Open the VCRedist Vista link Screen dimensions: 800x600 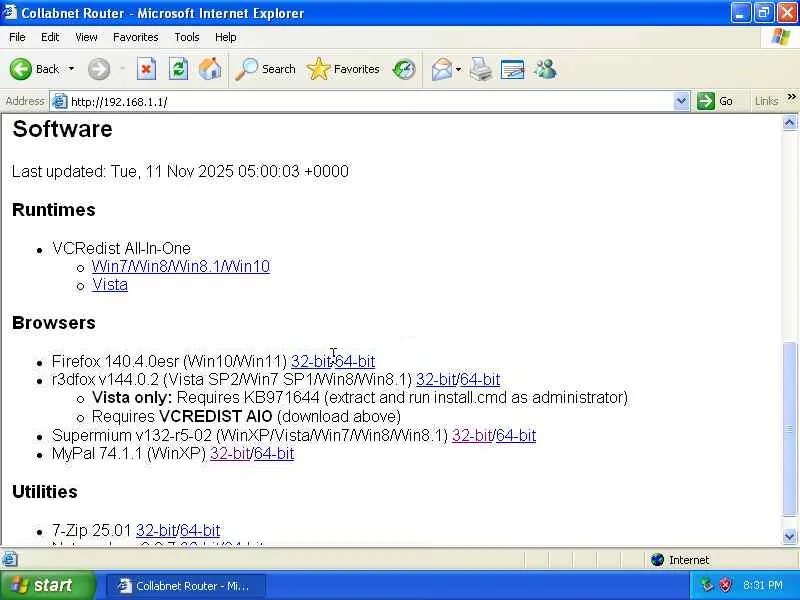coord(110,285)
